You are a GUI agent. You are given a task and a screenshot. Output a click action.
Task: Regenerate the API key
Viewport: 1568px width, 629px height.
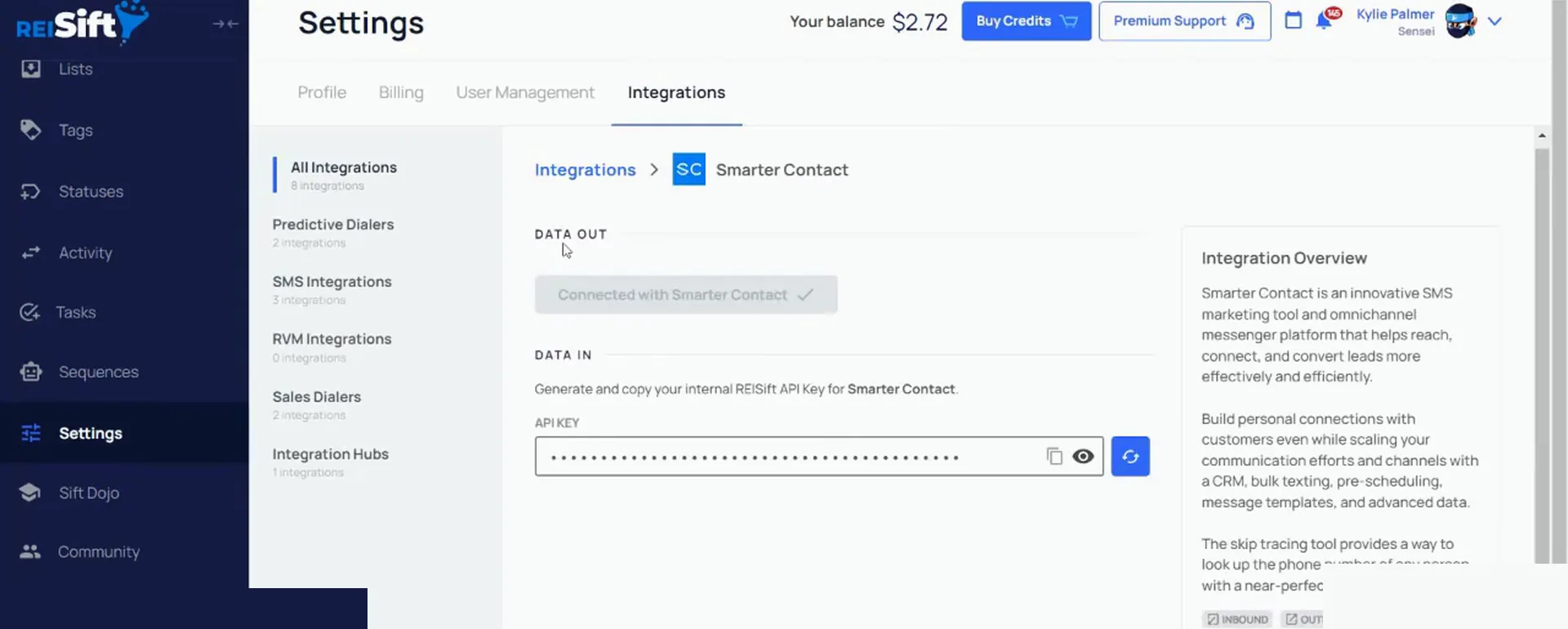pyautogui.click(x=1130, y=457)
